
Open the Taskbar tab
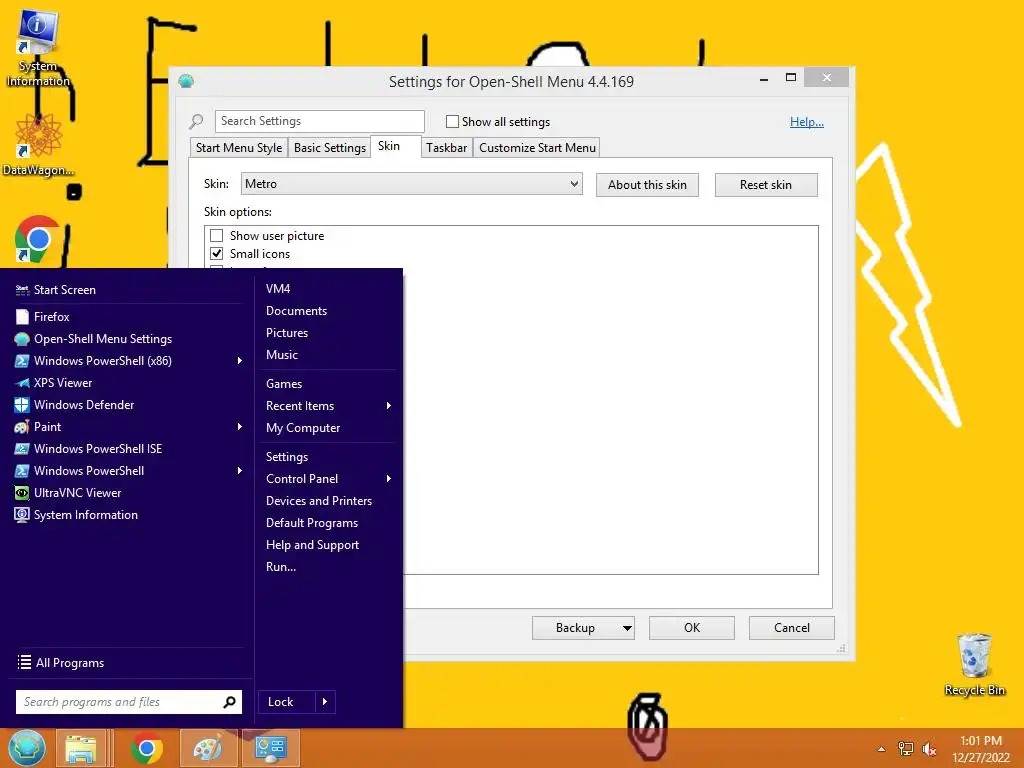(447, 148)
